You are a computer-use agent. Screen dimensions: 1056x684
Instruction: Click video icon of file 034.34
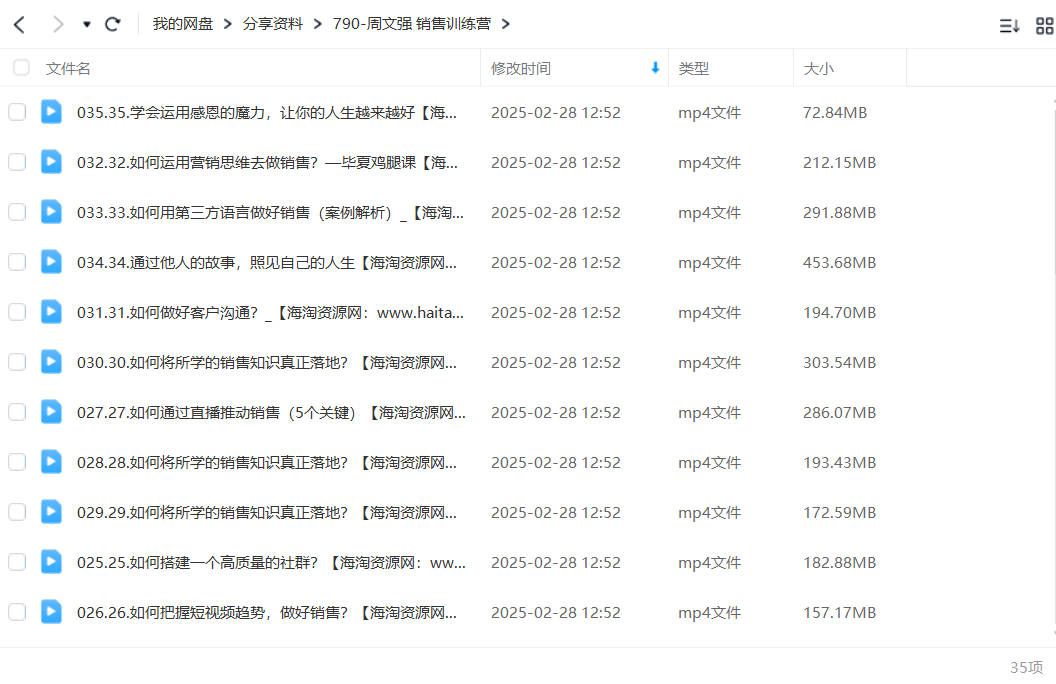click(51, 262)
